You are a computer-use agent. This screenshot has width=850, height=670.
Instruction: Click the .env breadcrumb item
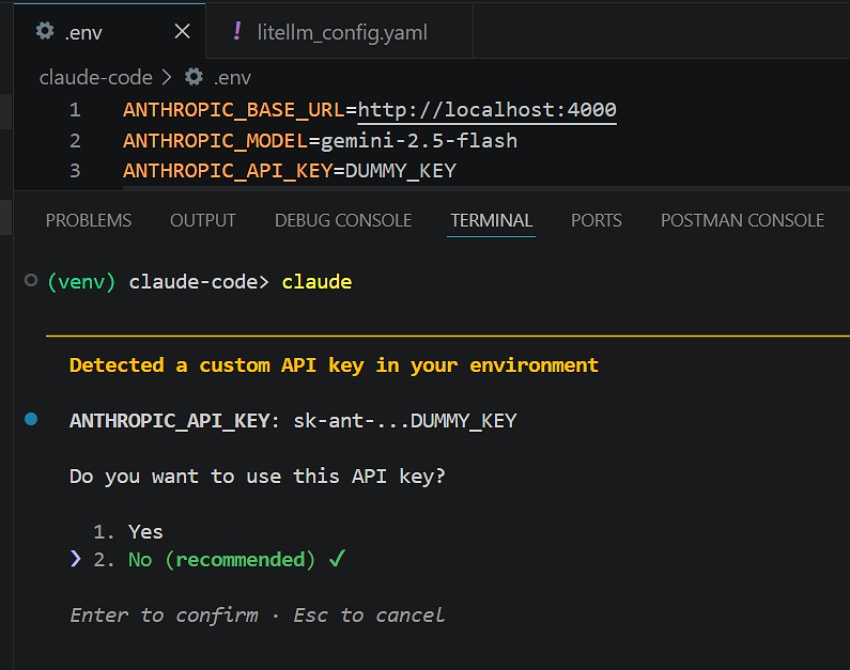coord(232,78)
